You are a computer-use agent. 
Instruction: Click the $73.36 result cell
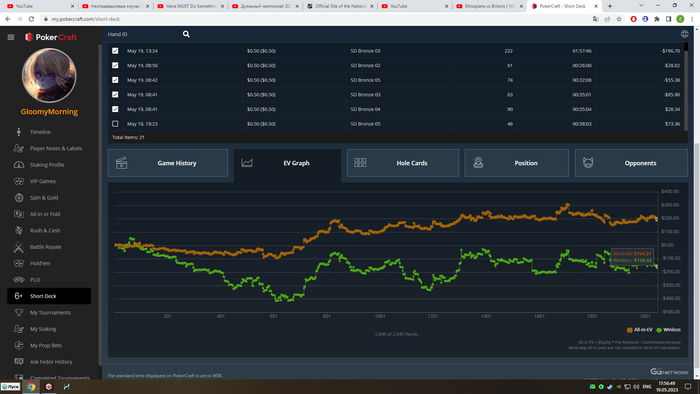[x=672, y=124]
